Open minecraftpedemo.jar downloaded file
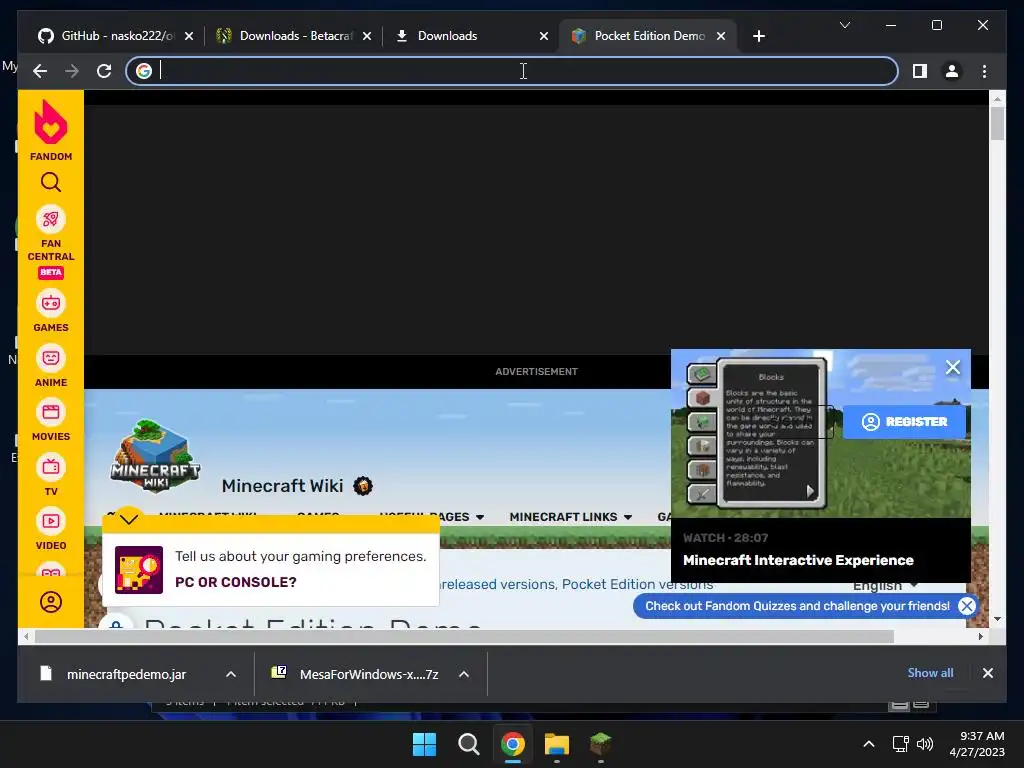The width and height of the screenshot is (1024, 768). [x=126, y=674]
